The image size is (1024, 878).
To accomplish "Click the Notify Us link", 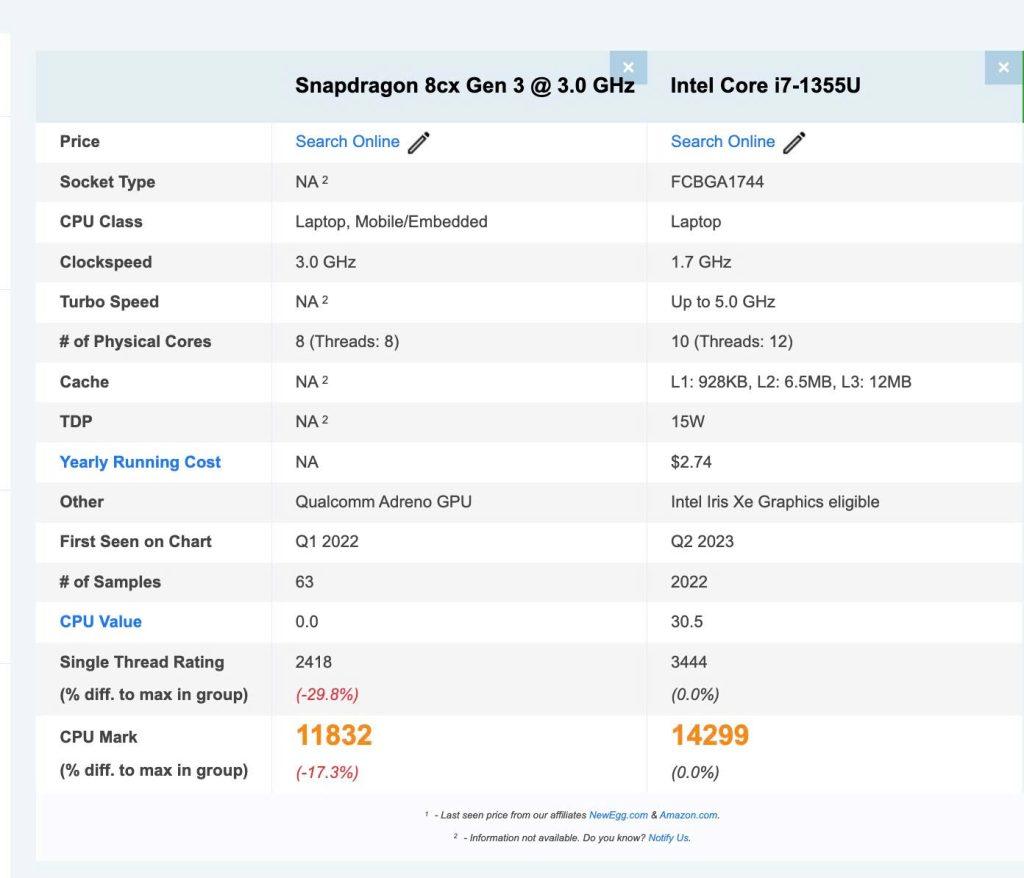I will (x=668, y=838).
